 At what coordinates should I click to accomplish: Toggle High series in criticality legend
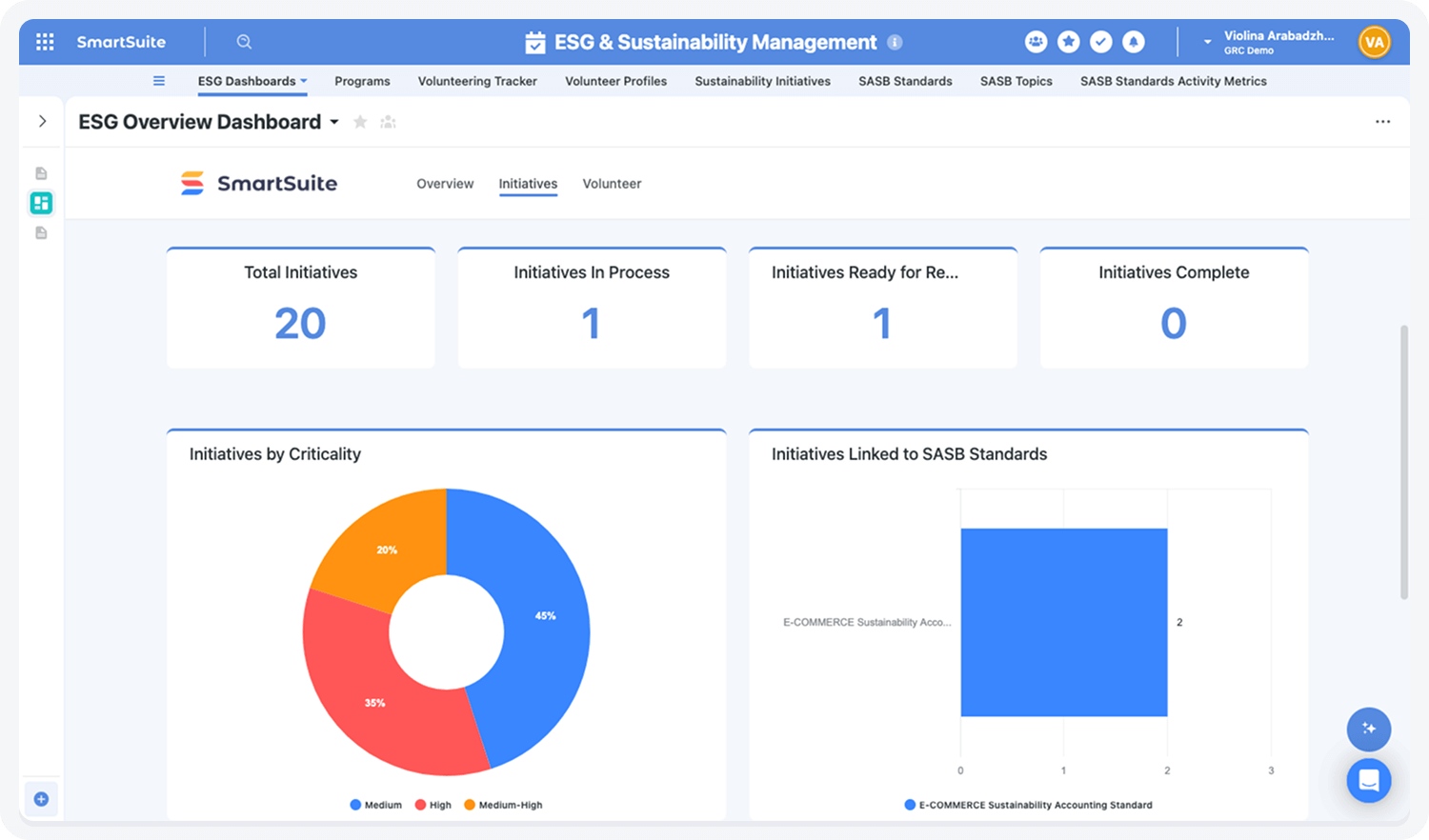click(x=433, y=805)
